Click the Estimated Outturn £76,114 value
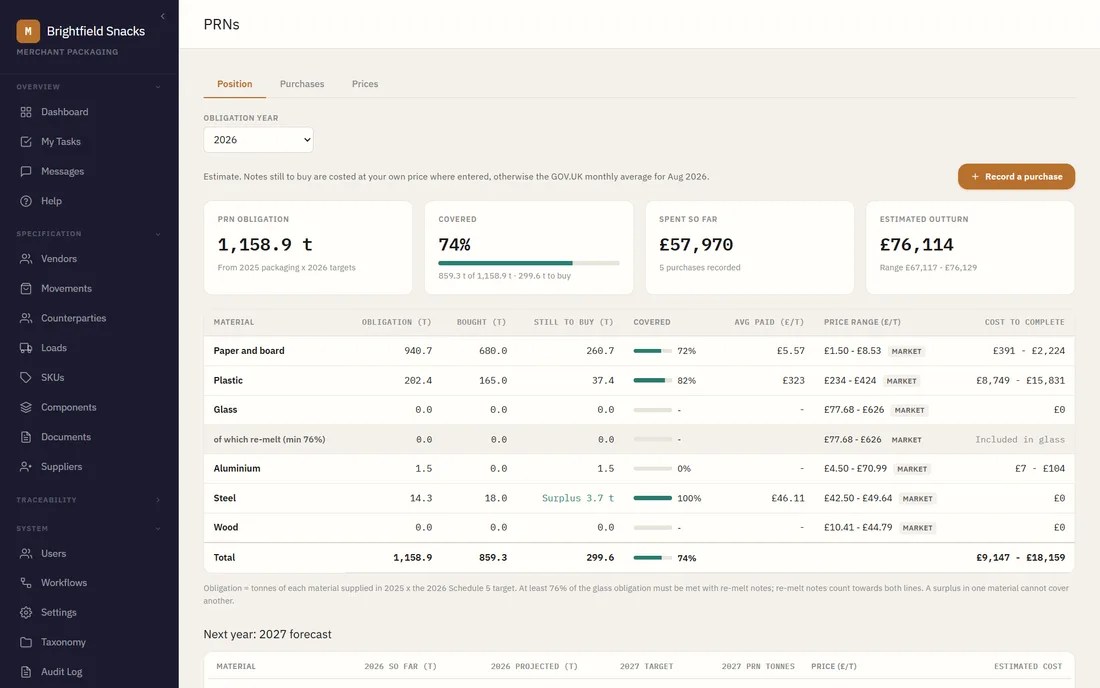 pyautogui.click(x=916, y=244)
